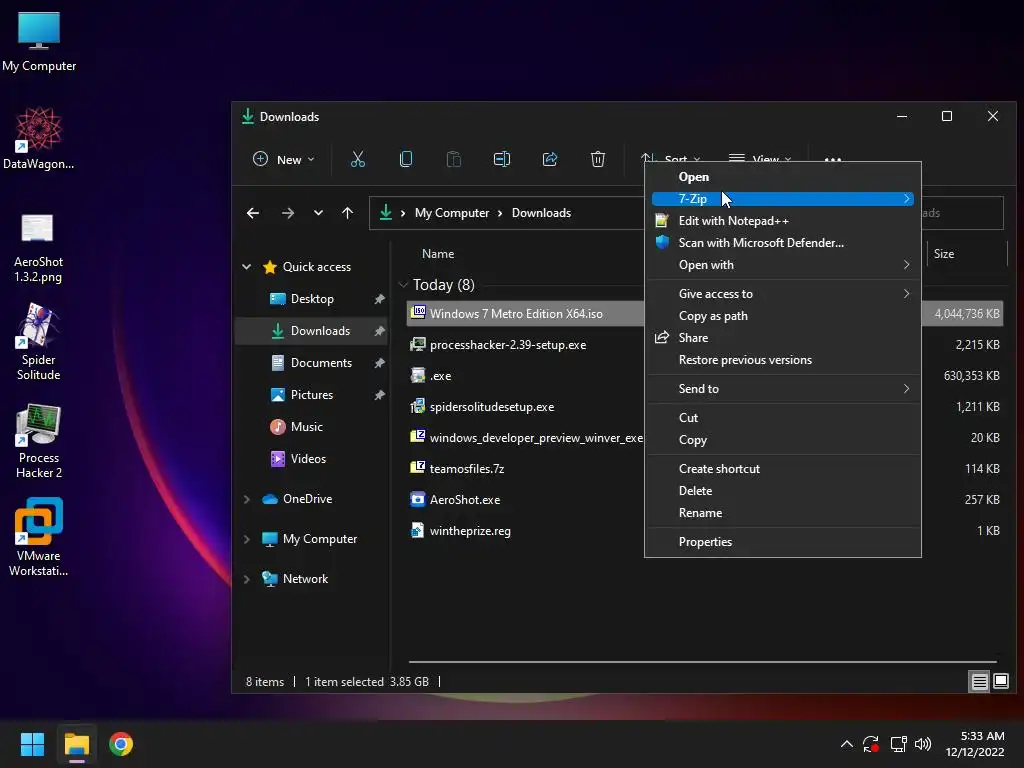The width and height of the screenshot is (1024, 768).
Task: Click the forward navigation arrow
Action: click(x=287, y=213)
